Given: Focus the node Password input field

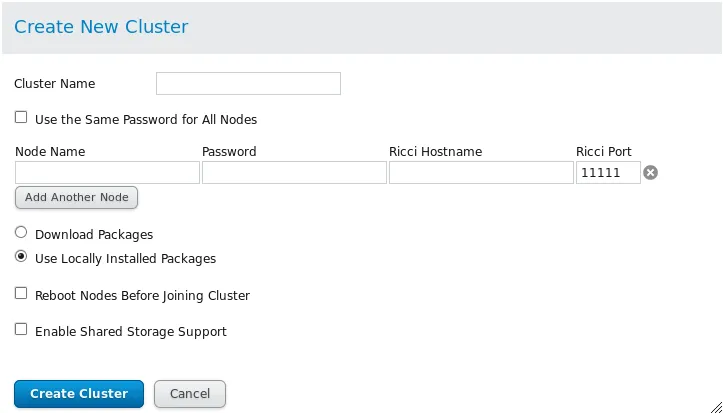Looking at the screenshot, I should click(294, 173).
